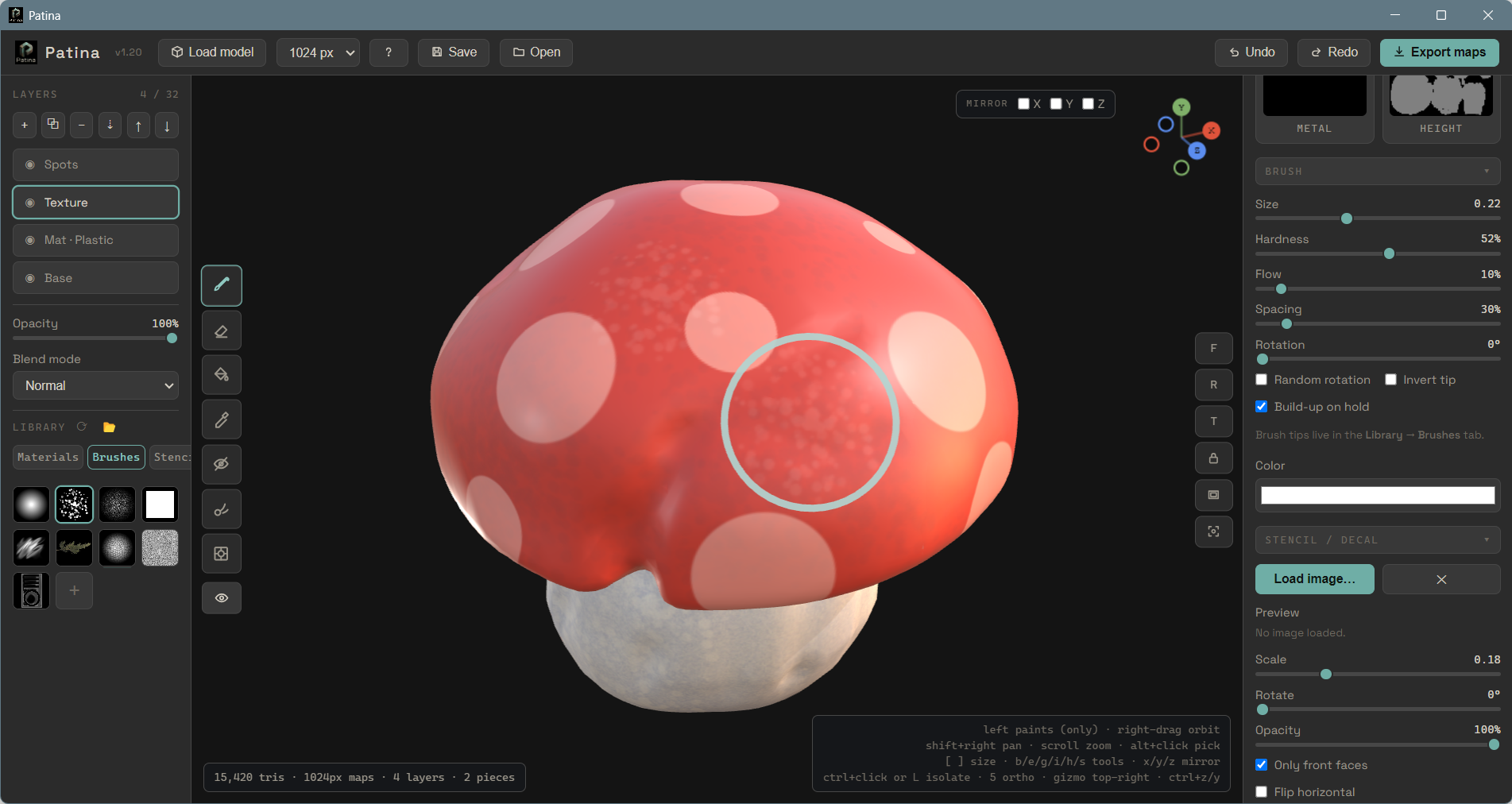Toggle visibility of the Base layer
The image size is (1512, 804).
(x=30, y=278)
